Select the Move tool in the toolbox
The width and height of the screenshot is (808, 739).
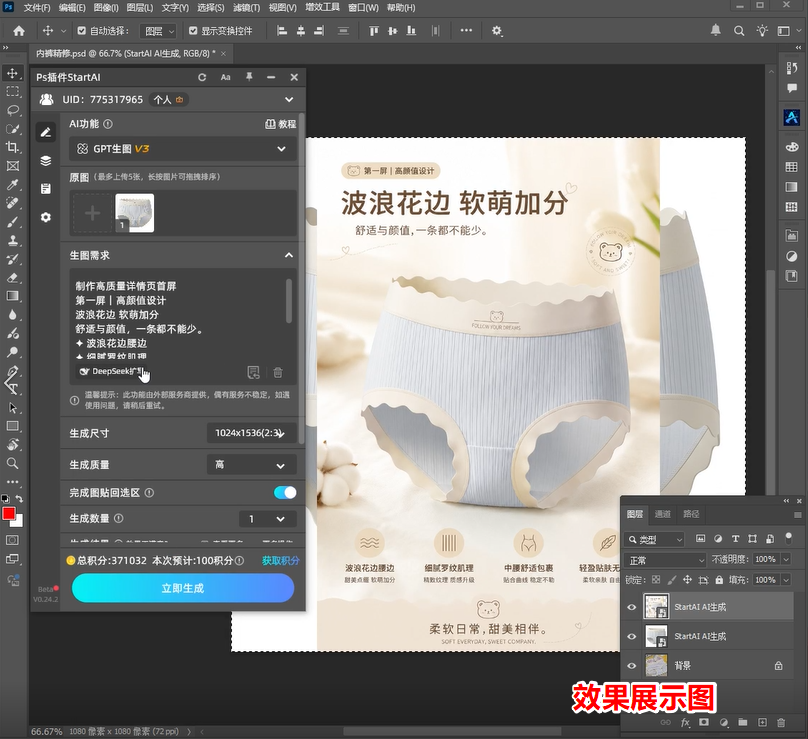tap(12, 73)
